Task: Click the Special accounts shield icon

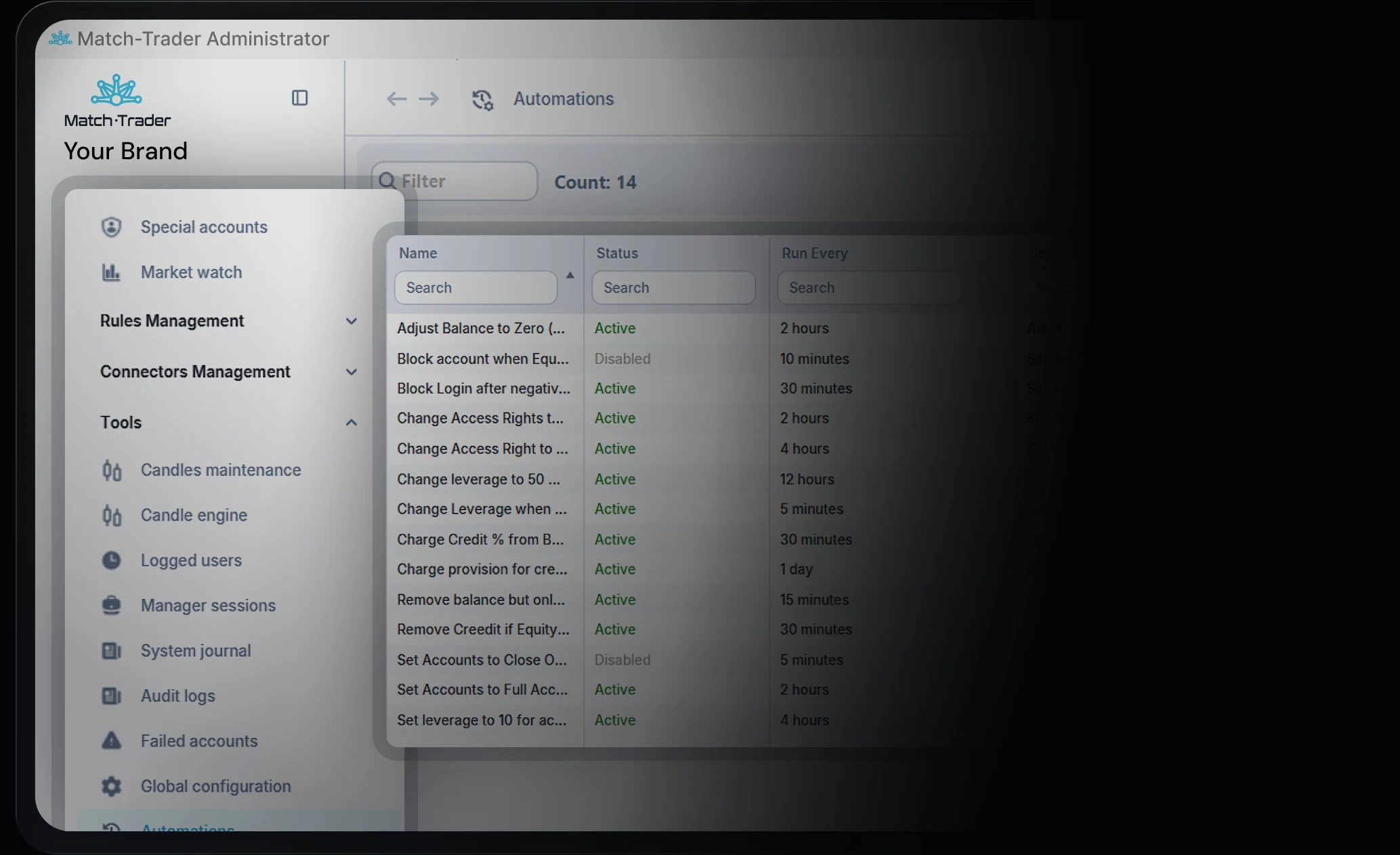Action: 111,227
